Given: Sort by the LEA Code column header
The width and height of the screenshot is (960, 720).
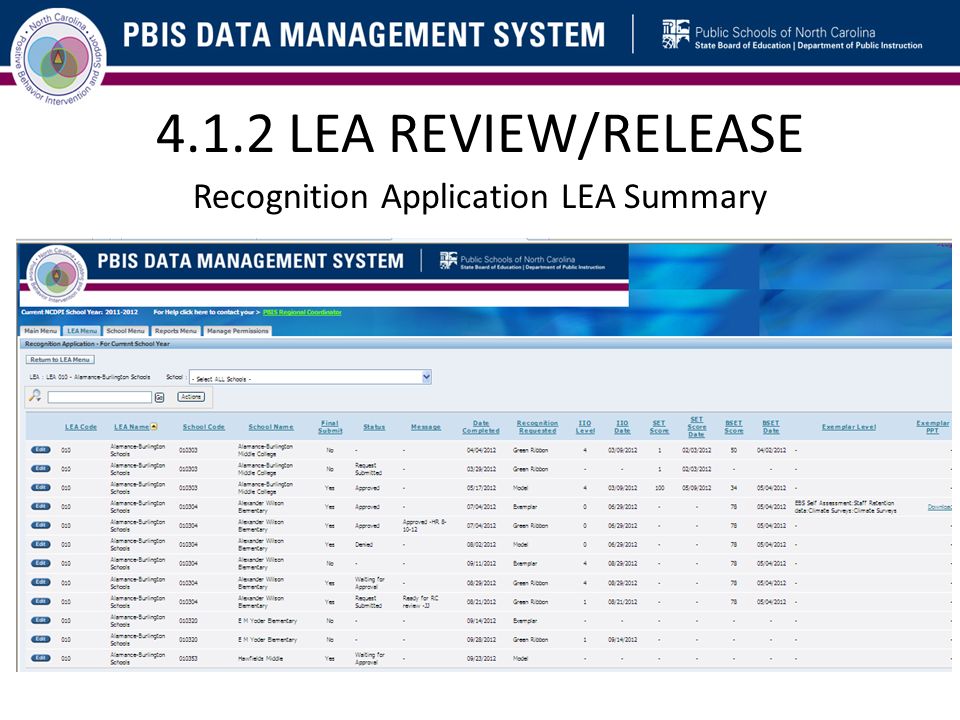Looking at the screenshot, I should (81, 427).
